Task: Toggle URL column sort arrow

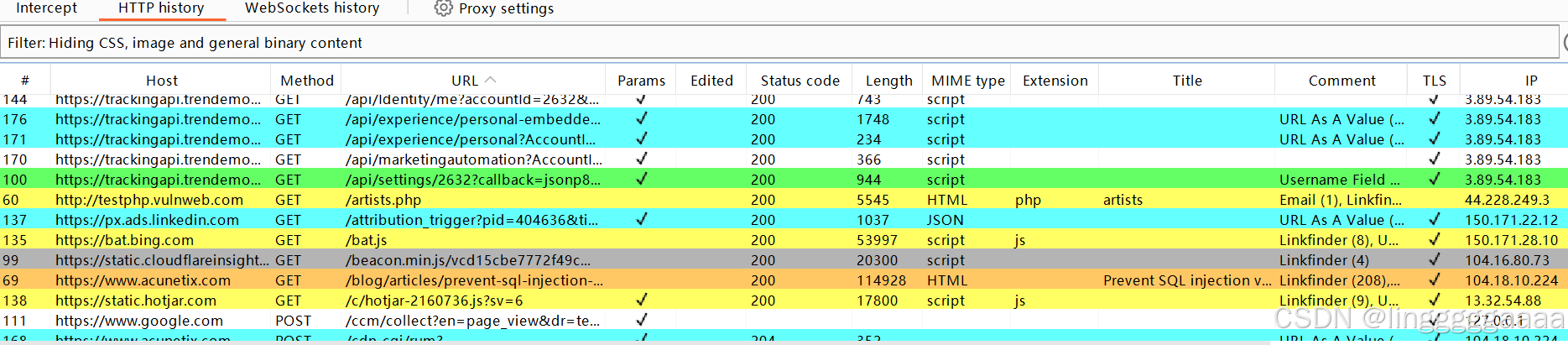Action: pos(491,80)
